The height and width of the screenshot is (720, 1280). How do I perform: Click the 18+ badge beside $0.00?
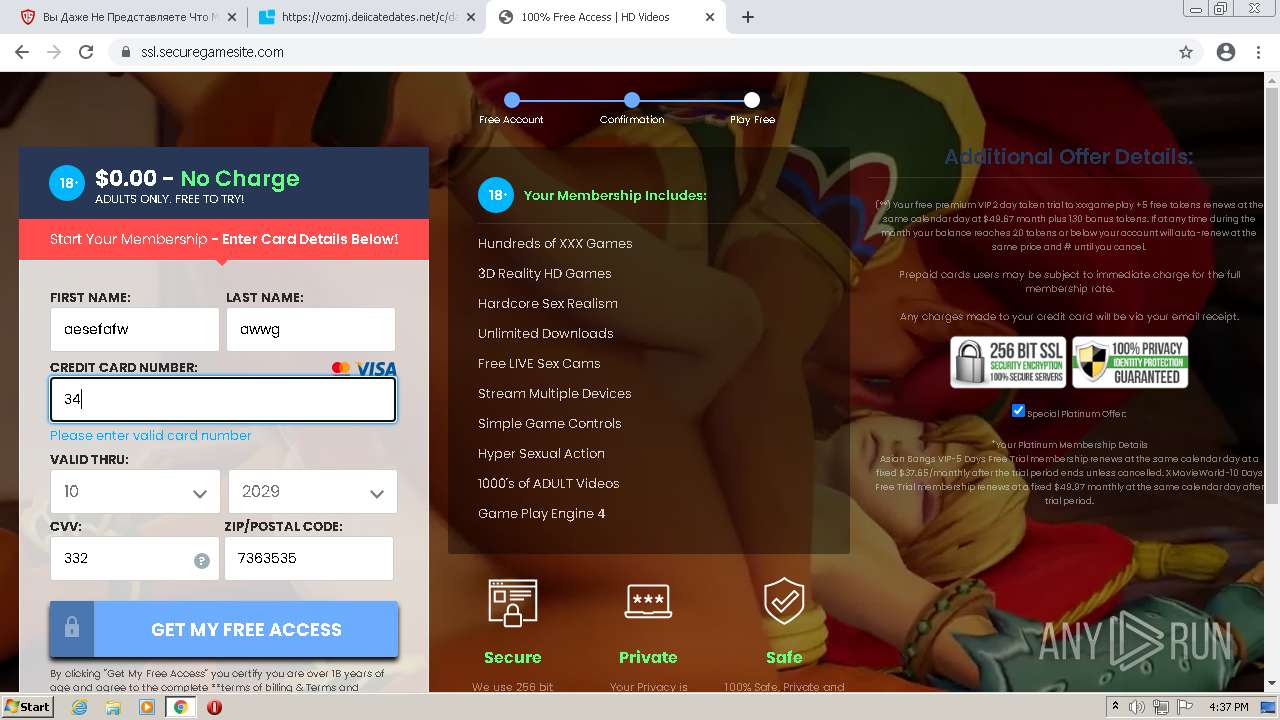[67, 183]
